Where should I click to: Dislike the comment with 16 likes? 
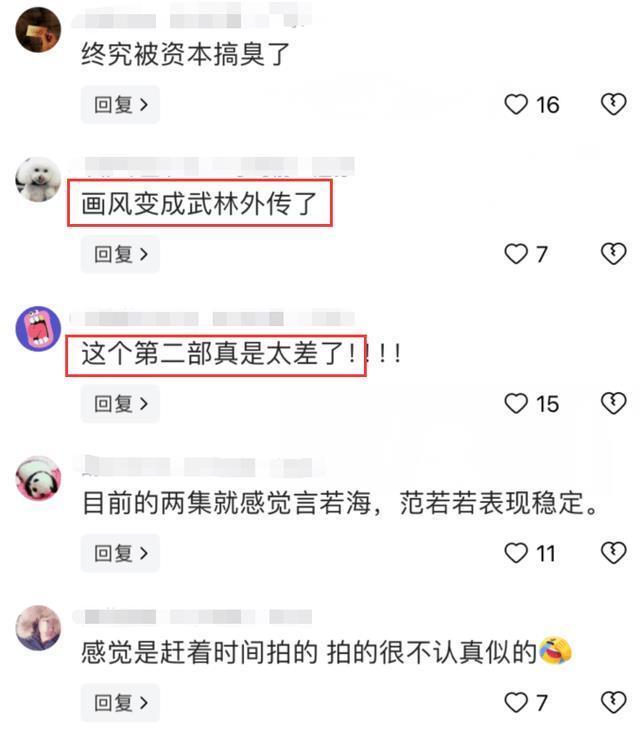click(613, 104)
